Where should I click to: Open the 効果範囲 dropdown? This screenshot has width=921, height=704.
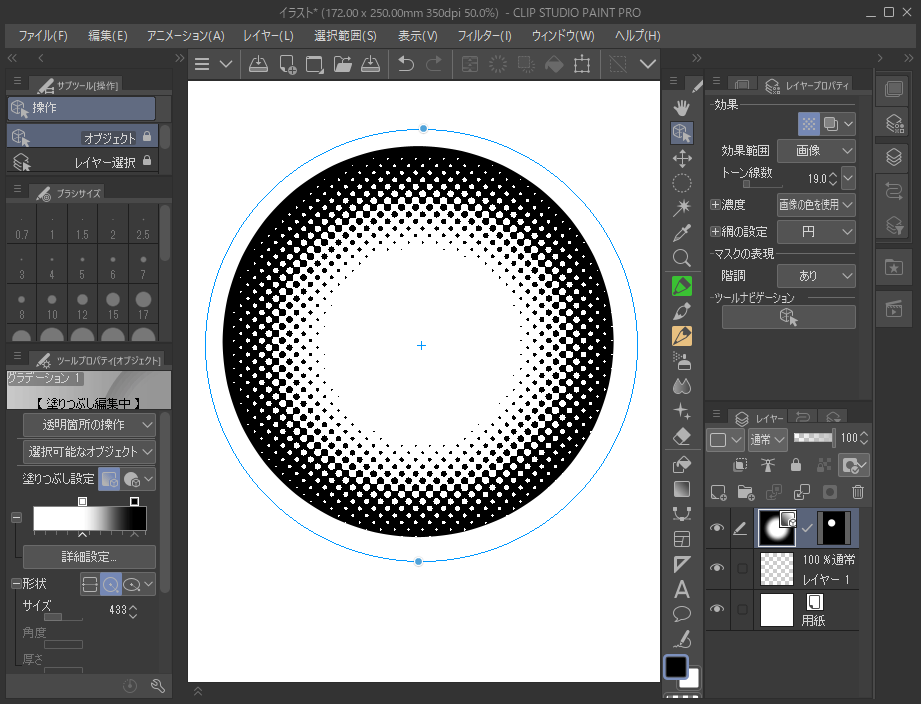pos(817,151)
